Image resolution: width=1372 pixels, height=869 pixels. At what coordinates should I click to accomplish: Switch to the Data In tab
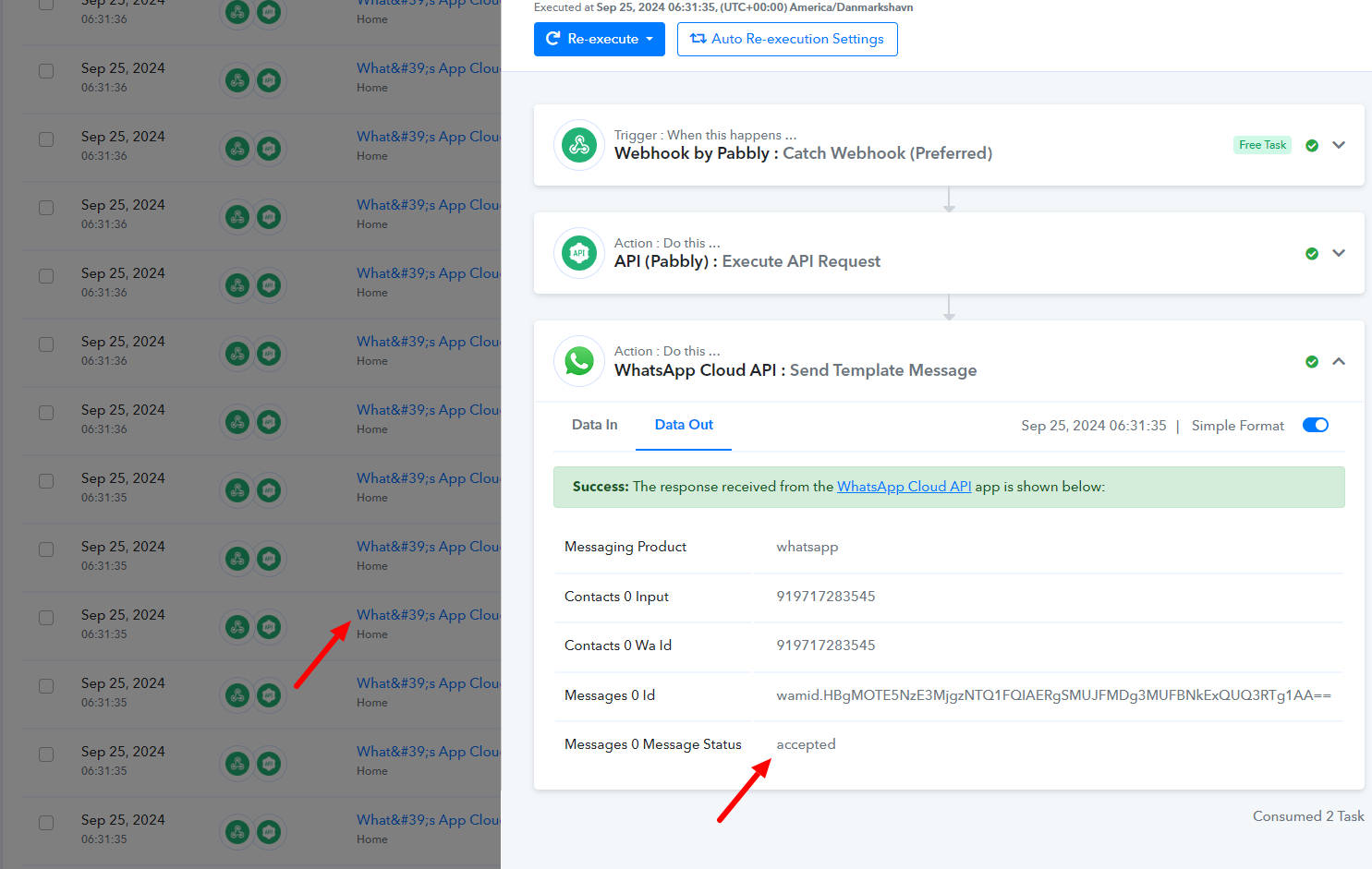[595, 425]
